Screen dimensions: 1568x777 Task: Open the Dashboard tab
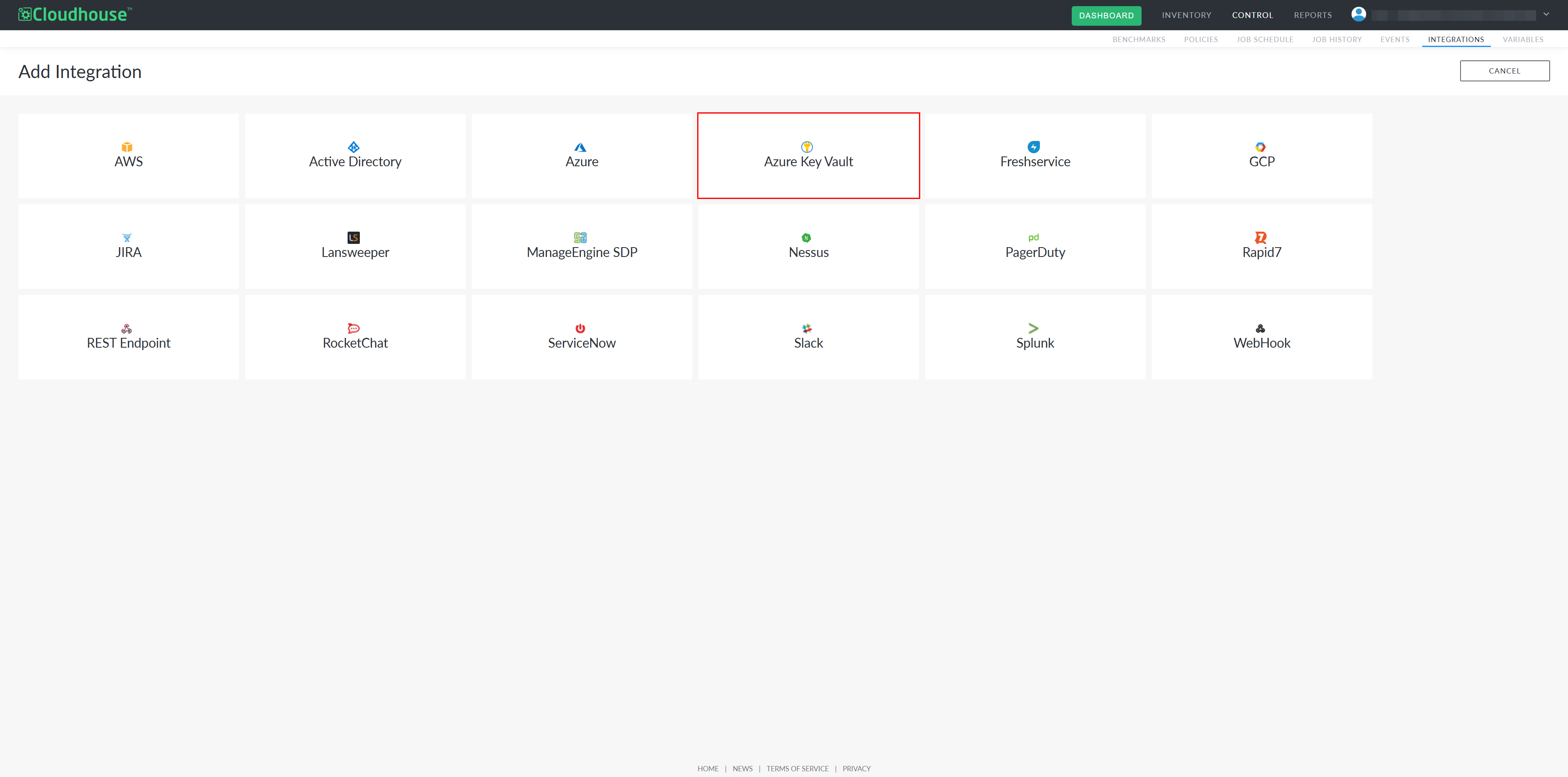(x=1106, y=15)
